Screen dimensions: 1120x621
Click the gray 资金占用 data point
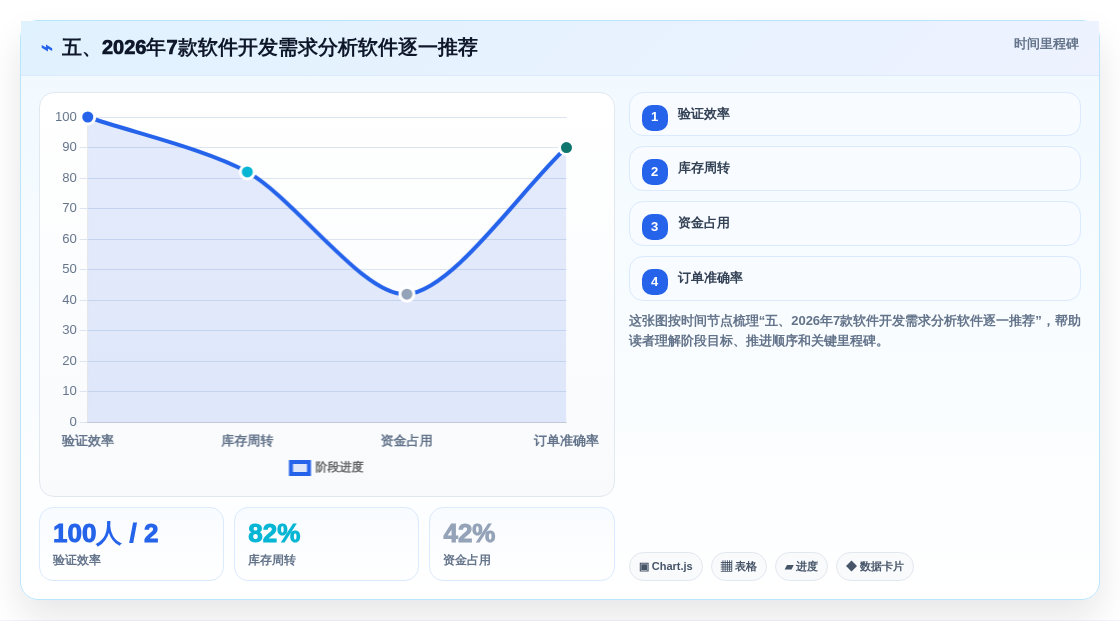click(406, 294)
